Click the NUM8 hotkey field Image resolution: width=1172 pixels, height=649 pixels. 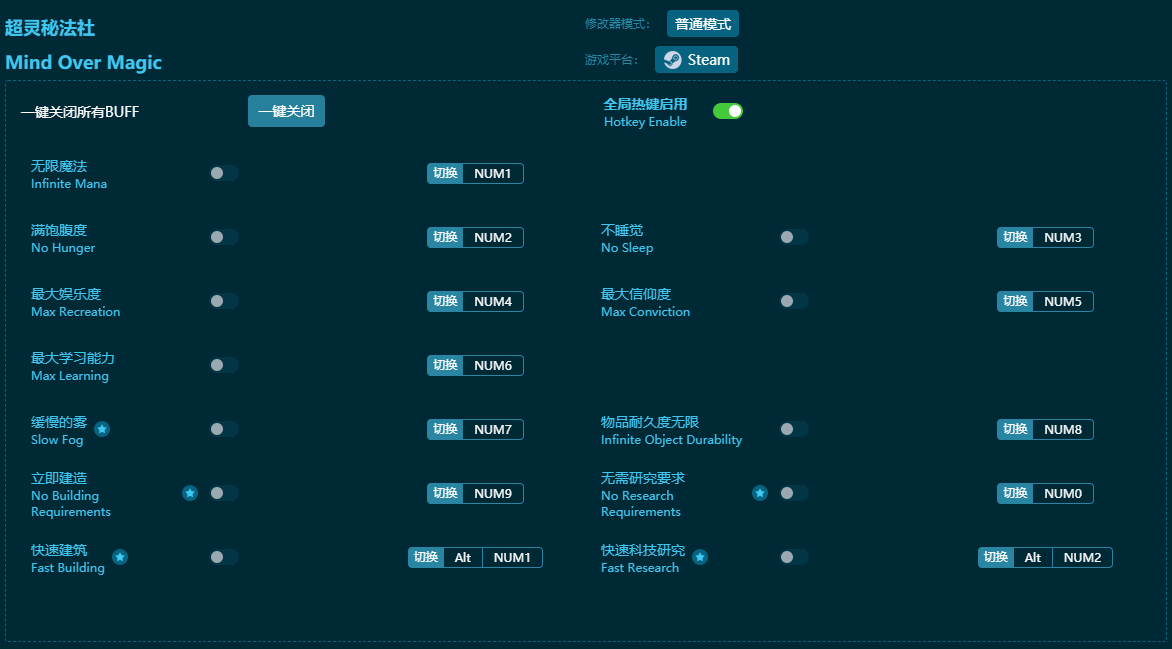click(x=1063, y=429)
